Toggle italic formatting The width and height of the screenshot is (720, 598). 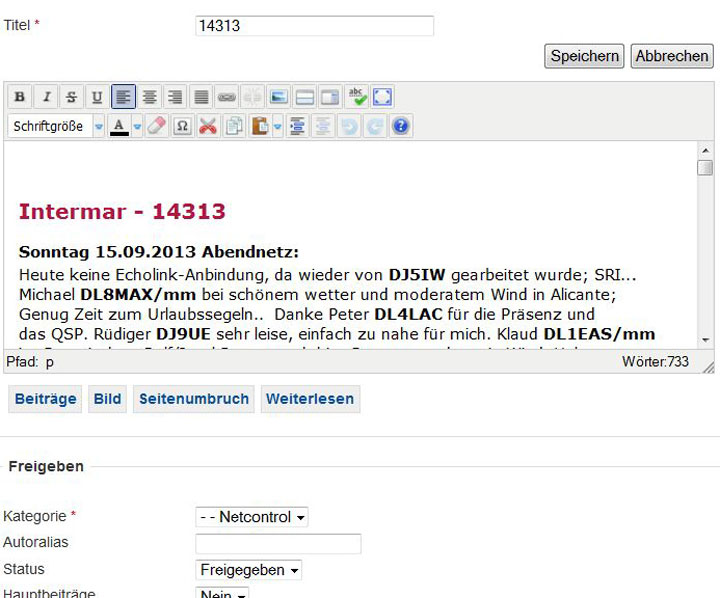coord(45,96)
